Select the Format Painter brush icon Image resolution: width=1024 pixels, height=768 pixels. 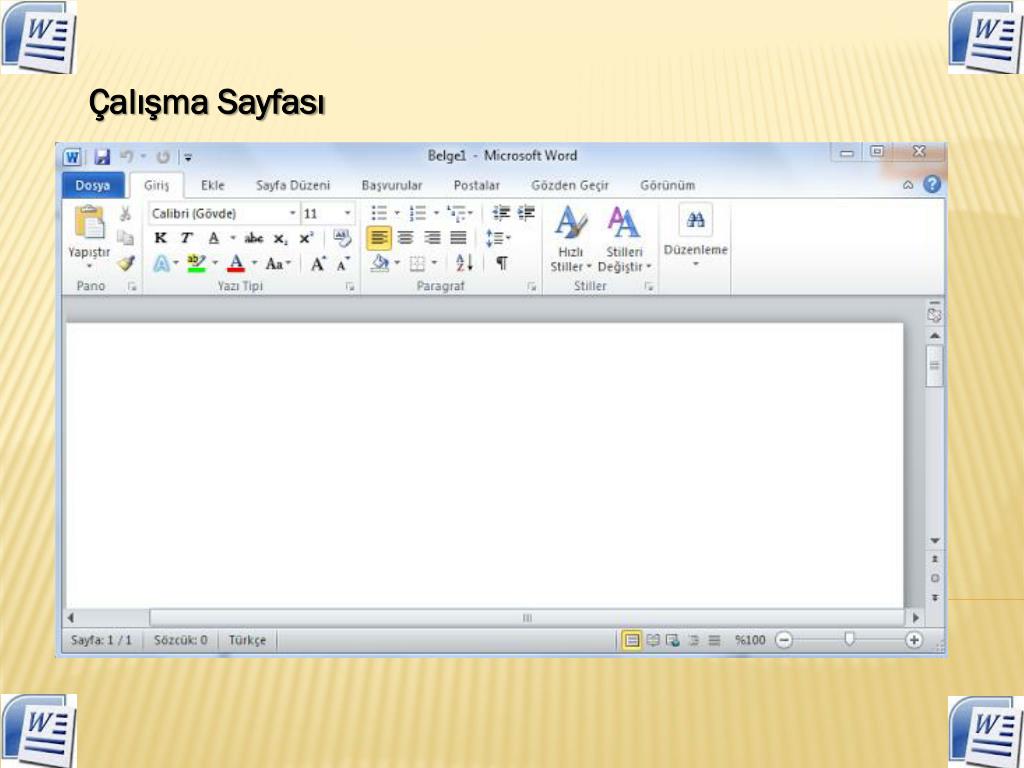(x=125, y=263)
